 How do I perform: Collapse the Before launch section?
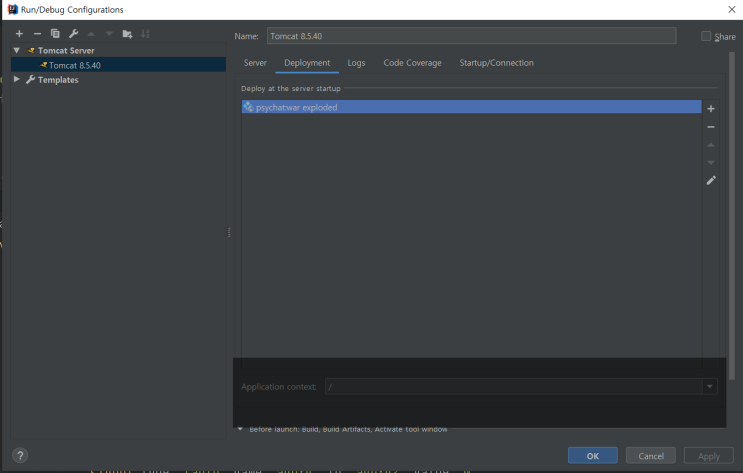(x=240, y=429)
